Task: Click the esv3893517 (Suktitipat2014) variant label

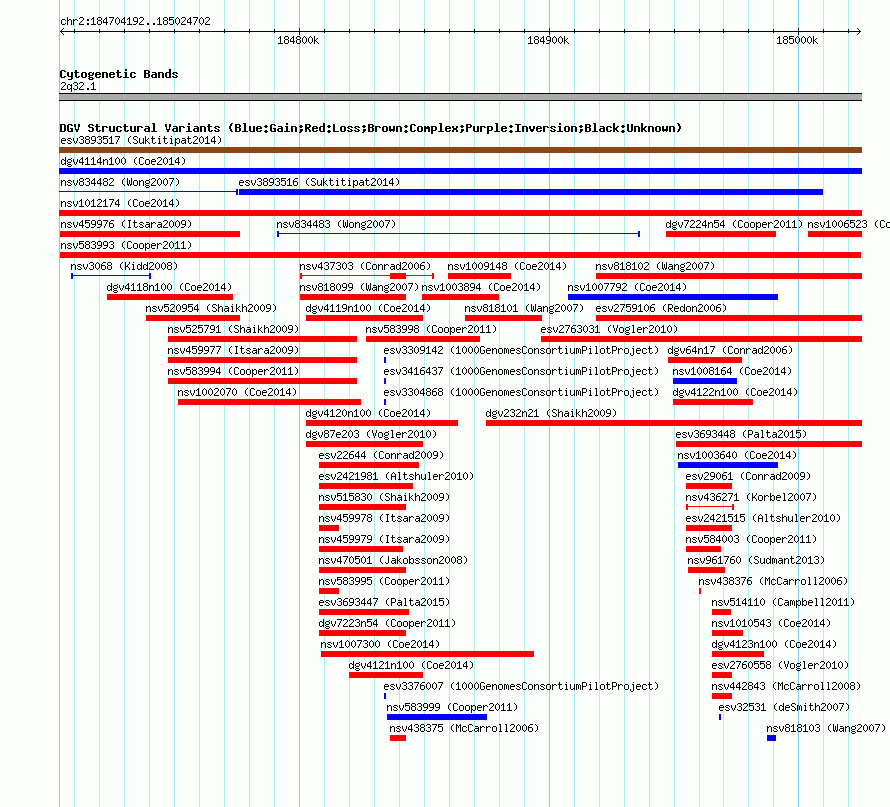Action: click(141, 140)
